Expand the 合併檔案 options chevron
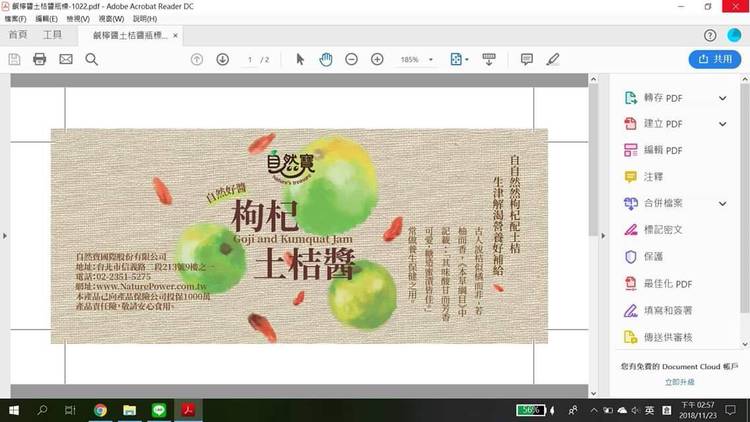 tap(722, 203)
